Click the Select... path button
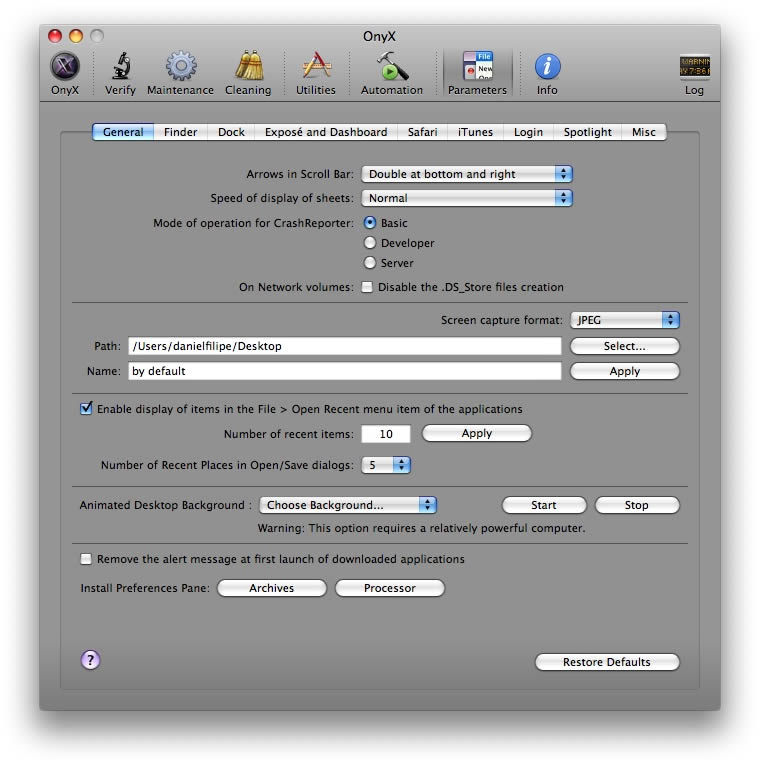Image resolution: width=760 pixels, height=765 pixels. tap(625, 346)
